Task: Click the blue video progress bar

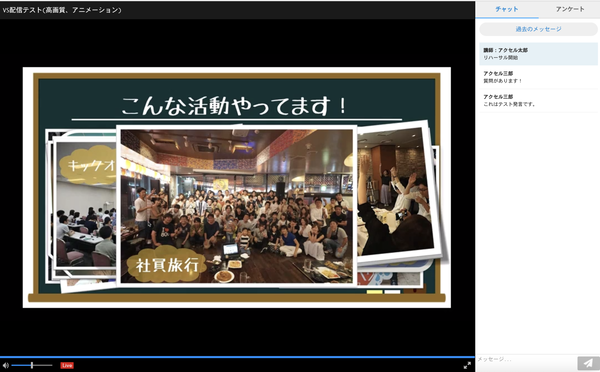Action: 237,357
